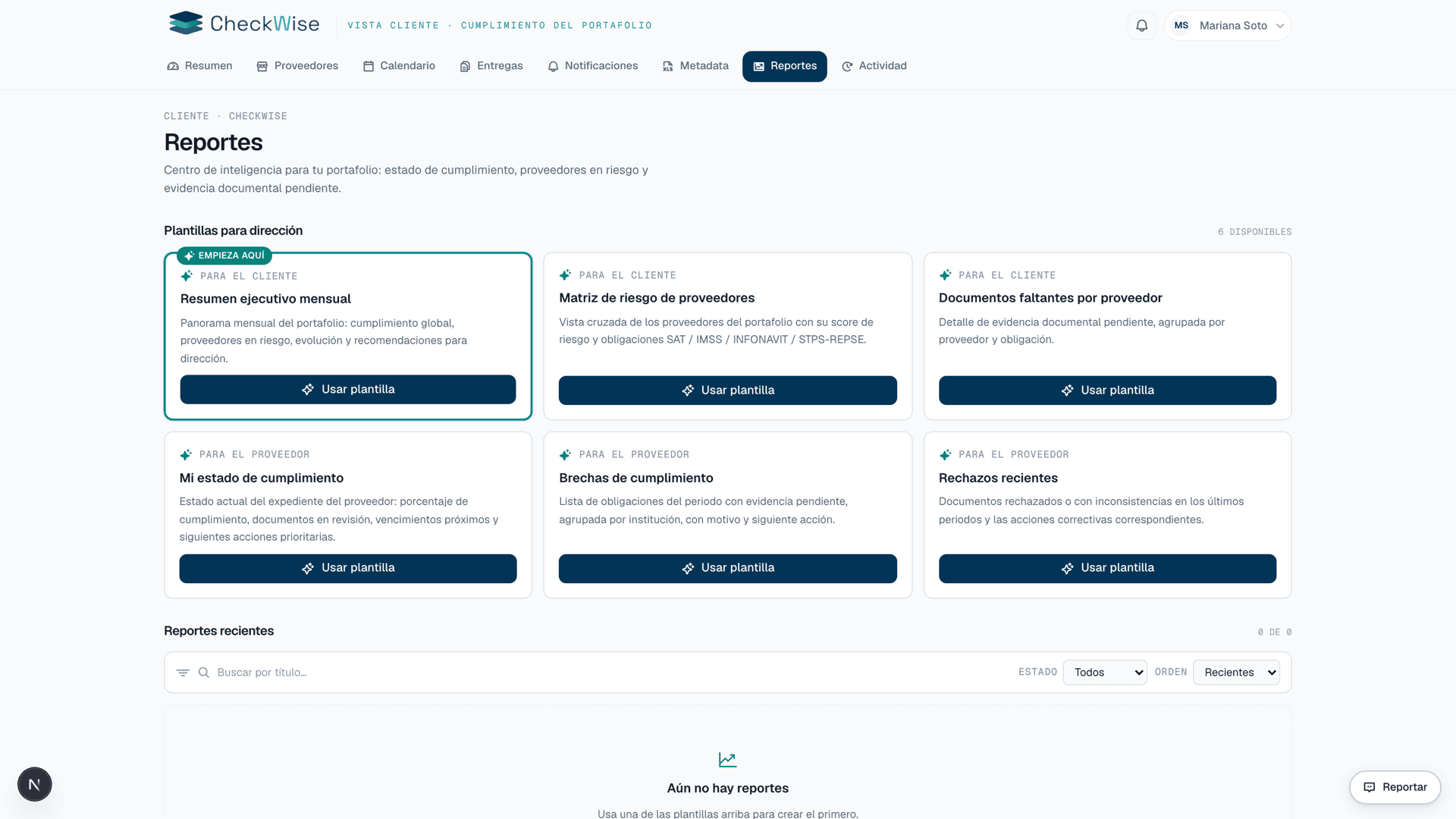Click the Reportes recientes heading
The image size is (1456, 819).
(219, 631)
